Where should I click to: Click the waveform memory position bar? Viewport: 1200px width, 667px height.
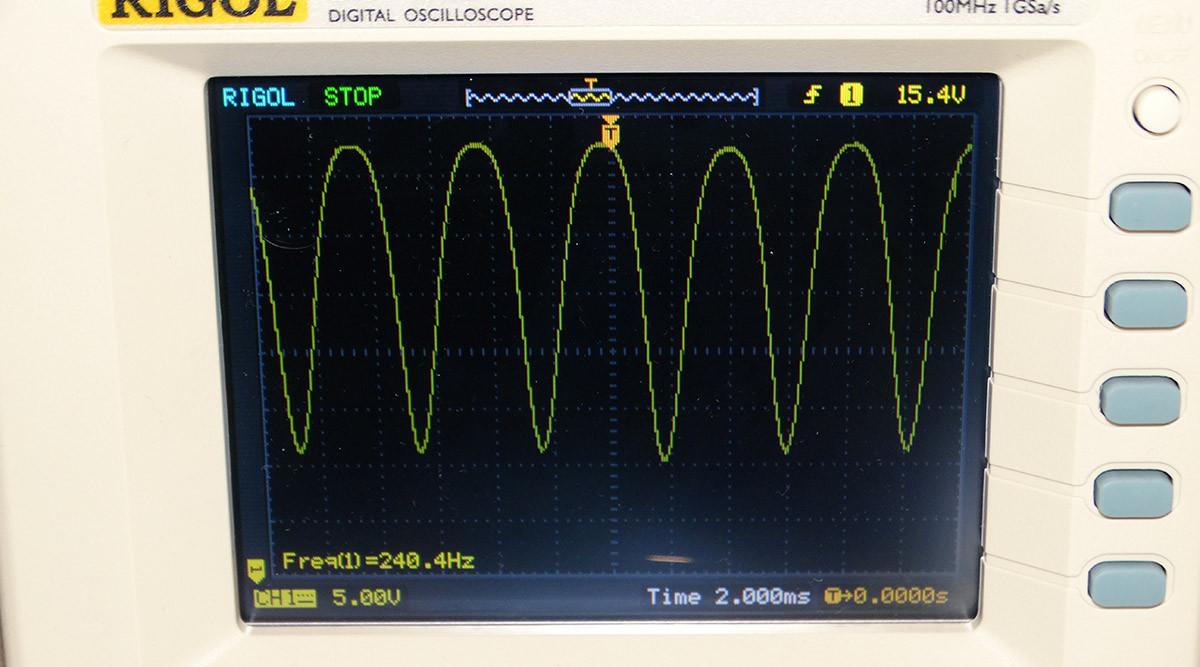(x=612, y=97)
